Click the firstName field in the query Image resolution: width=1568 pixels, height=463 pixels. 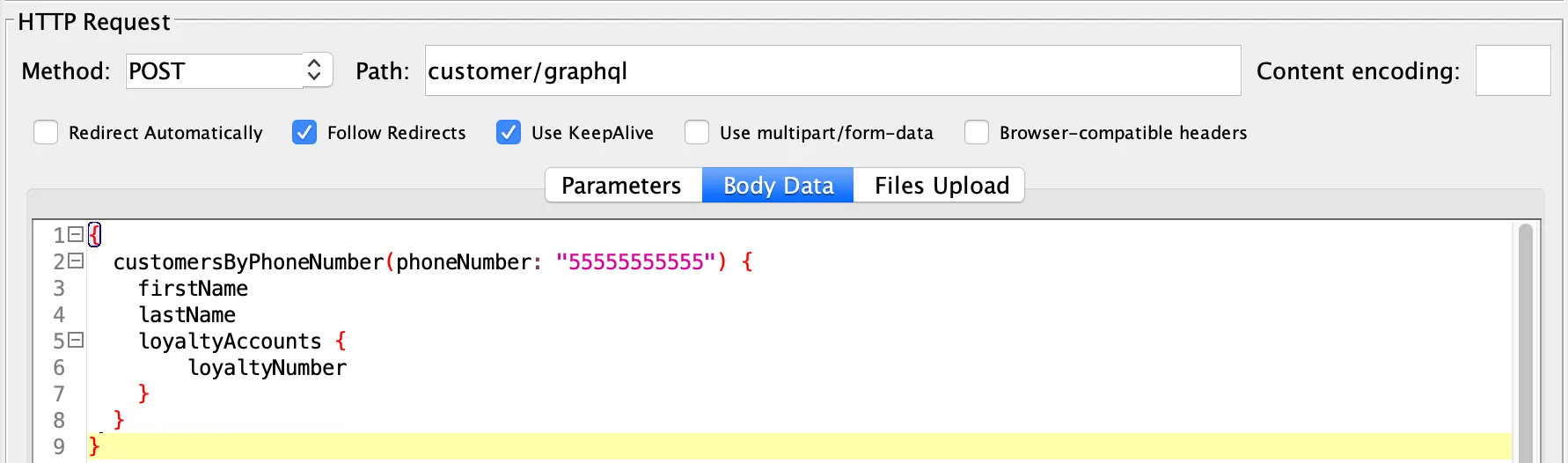193,289
